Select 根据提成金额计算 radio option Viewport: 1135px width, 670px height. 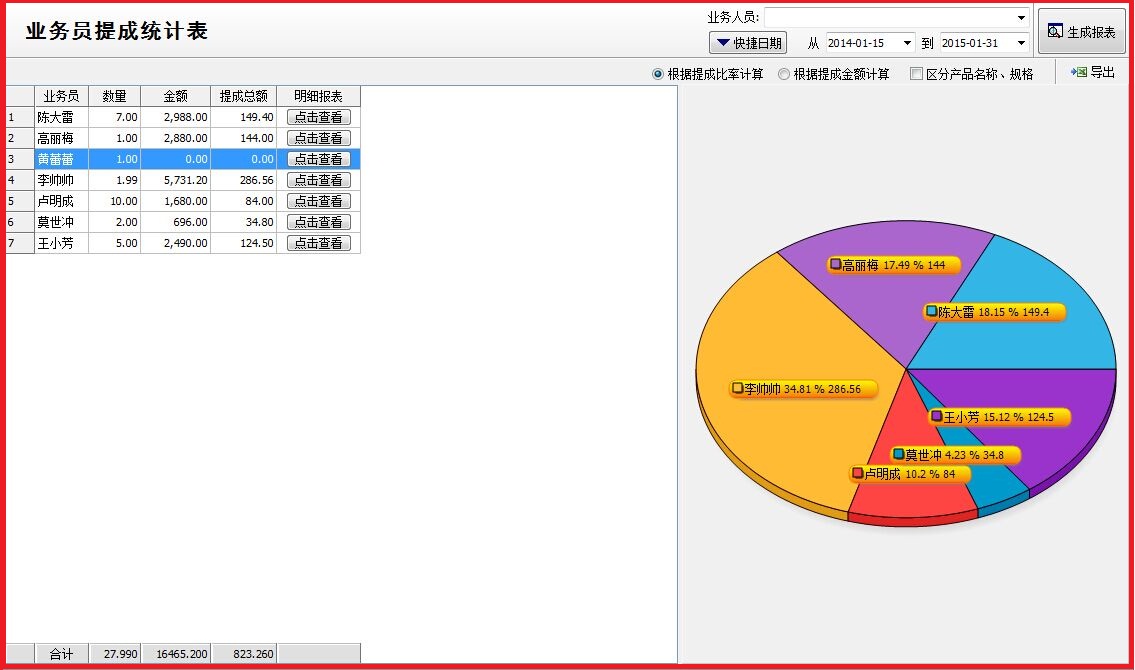tap(783, 74)
